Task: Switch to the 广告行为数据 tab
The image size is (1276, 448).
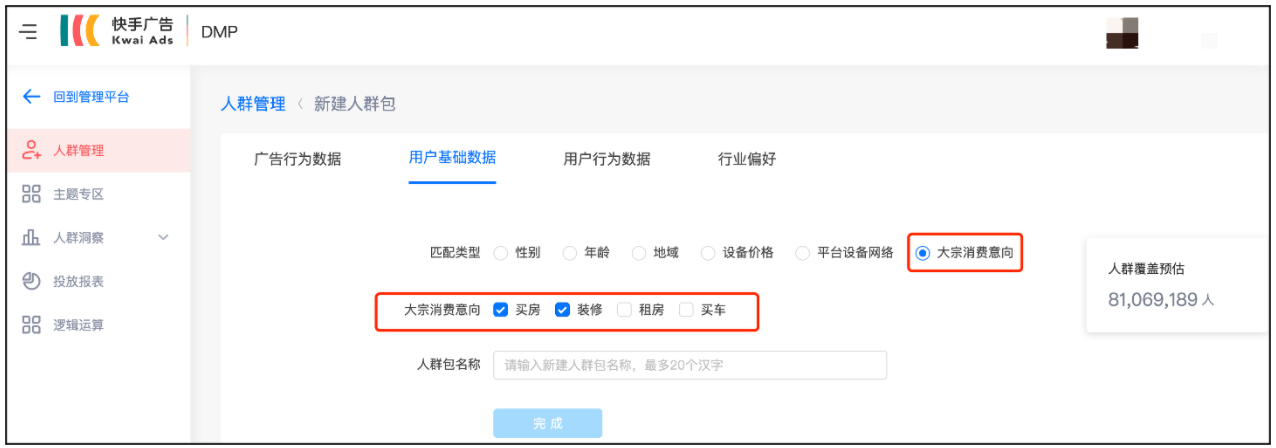Action: click(297, 159)
